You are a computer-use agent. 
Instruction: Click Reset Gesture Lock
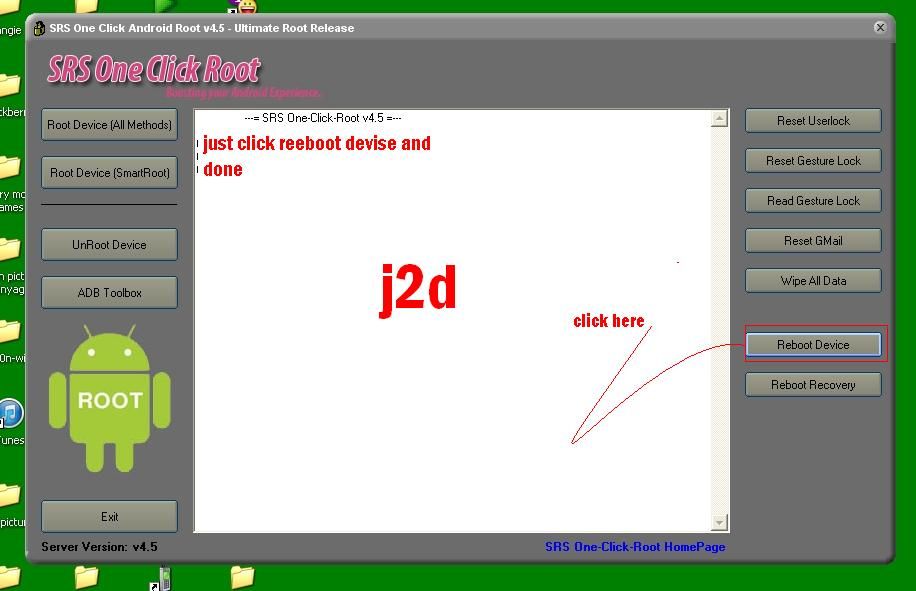(813, 161)
